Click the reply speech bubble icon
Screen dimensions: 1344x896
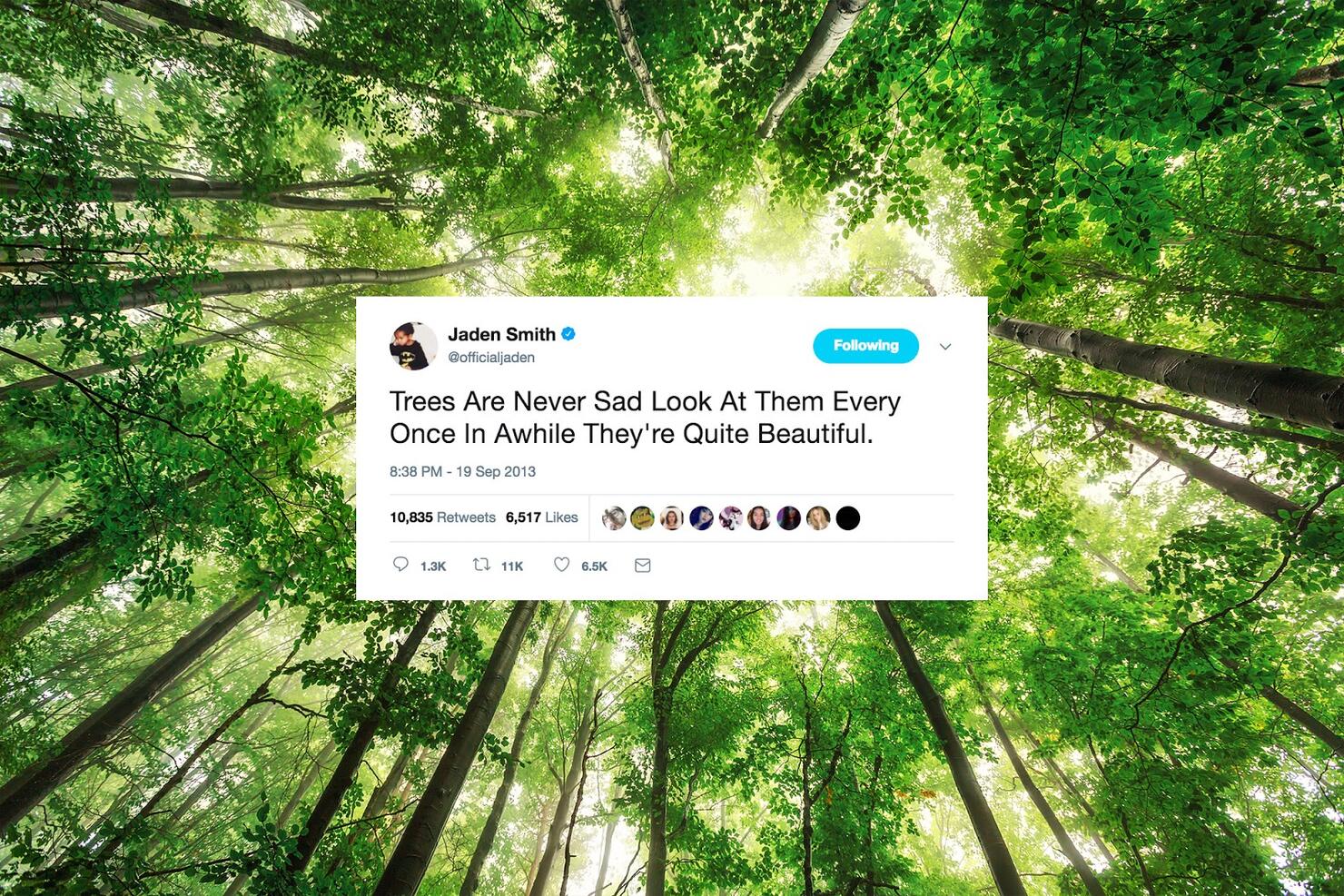pos(400,565)
